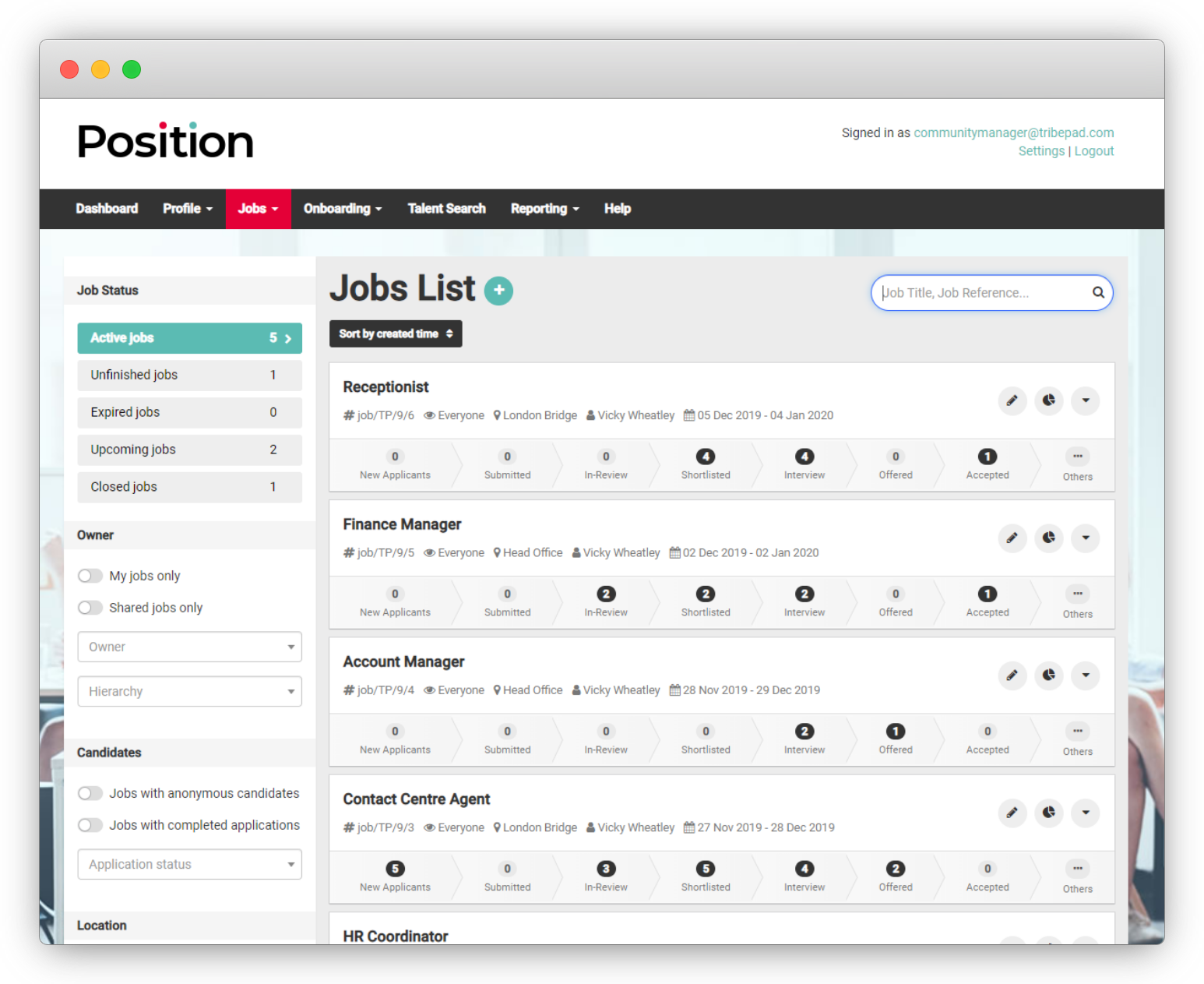Select the Active jobs filter
The width and height of the screenshot is (1204, 984).
[189, 337]
